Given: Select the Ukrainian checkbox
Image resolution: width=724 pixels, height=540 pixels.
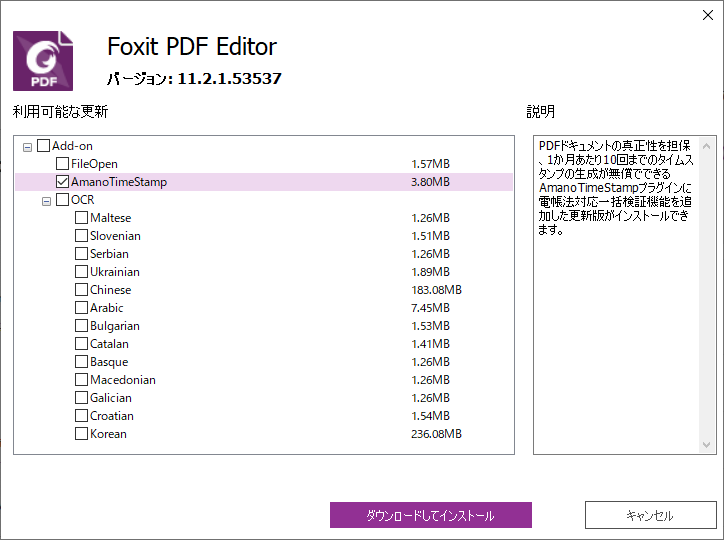Looking at the screenshot, I should tap(81, 272).
